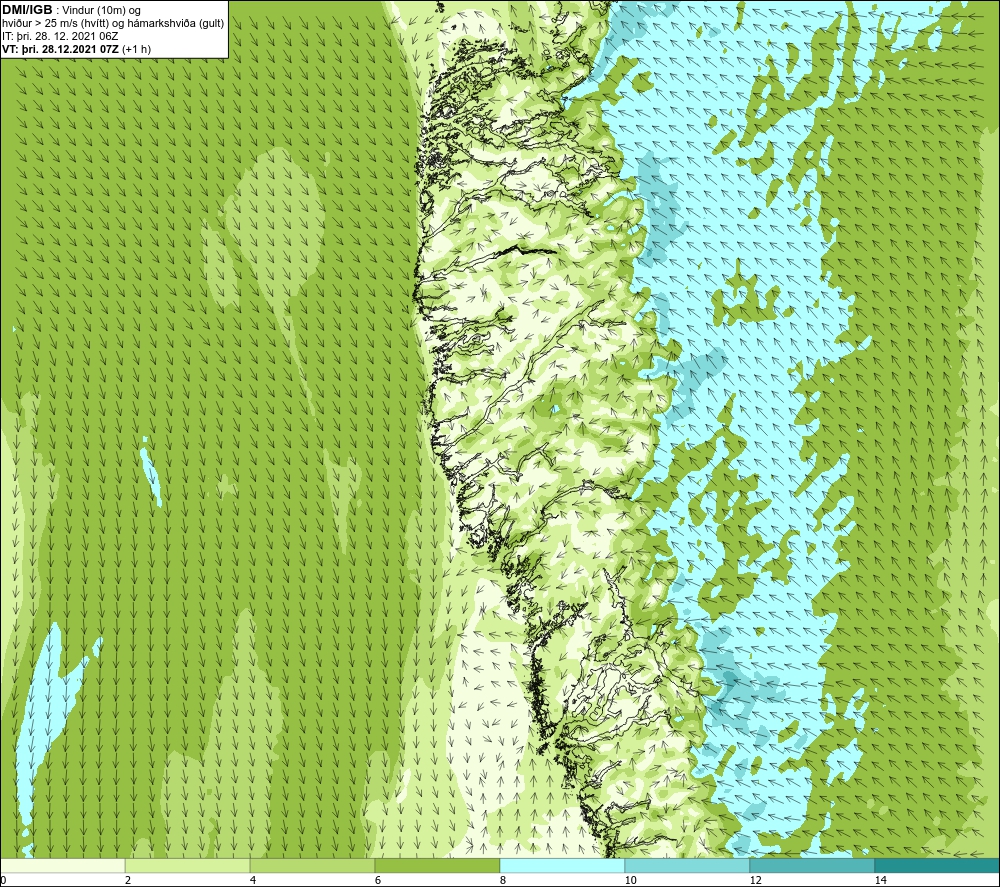Screen dimensions: 1000x887
Task: Click the scale label '6'
Action: point(378,880)
